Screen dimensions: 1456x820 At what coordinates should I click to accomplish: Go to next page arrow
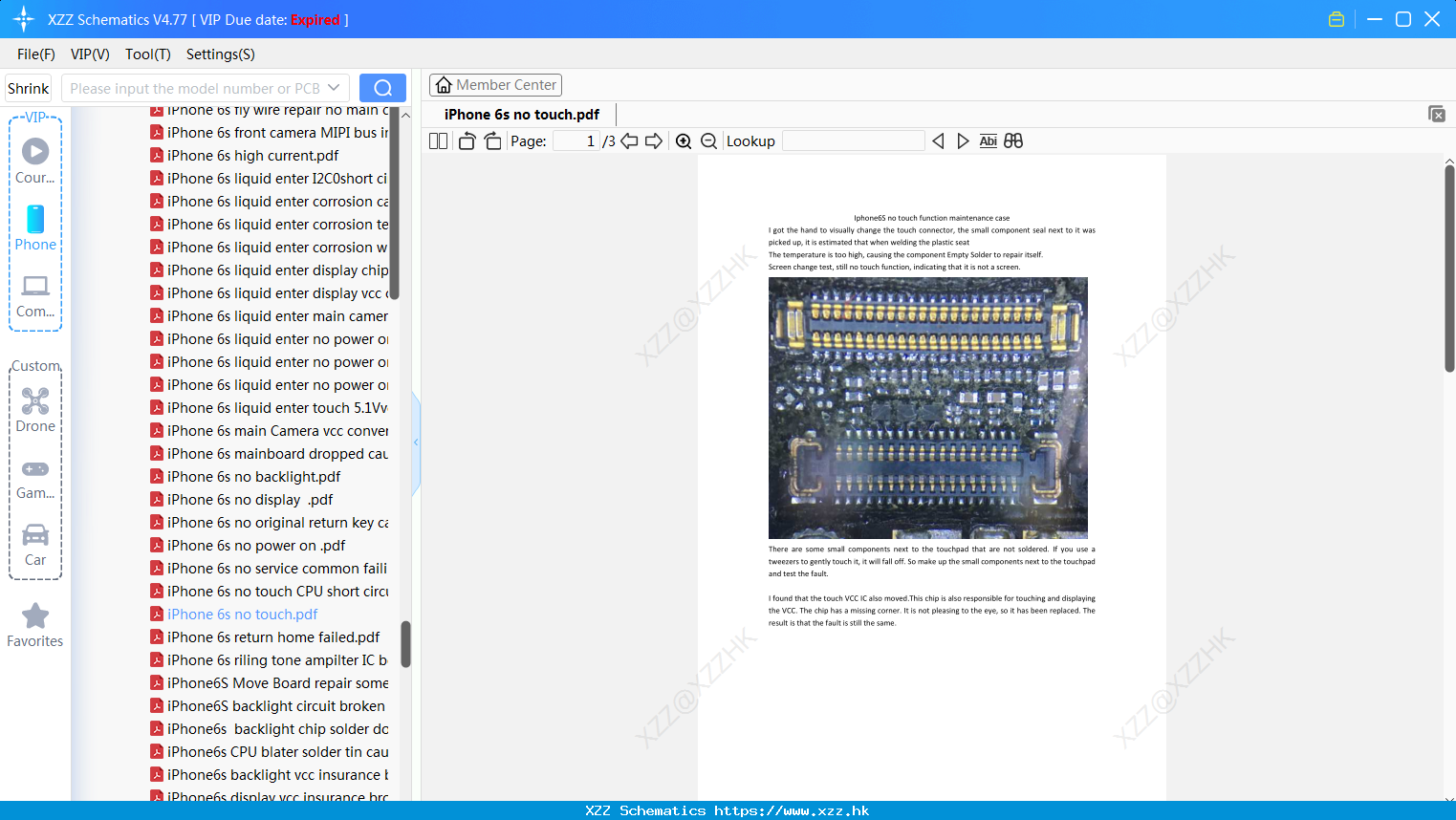[654, 141]
